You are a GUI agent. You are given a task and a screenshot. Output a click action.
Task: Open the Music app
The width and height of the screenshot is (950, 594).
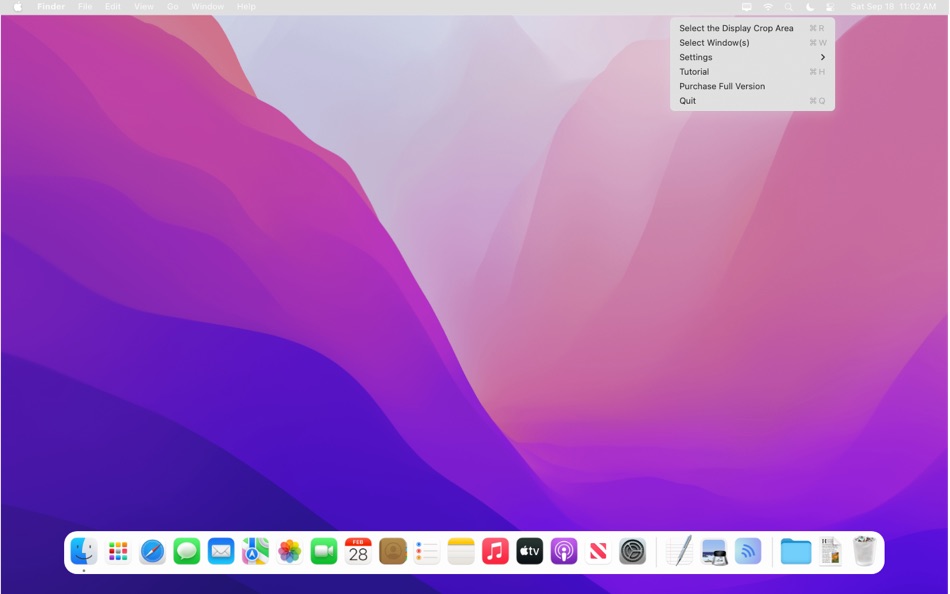pos(494,551)
